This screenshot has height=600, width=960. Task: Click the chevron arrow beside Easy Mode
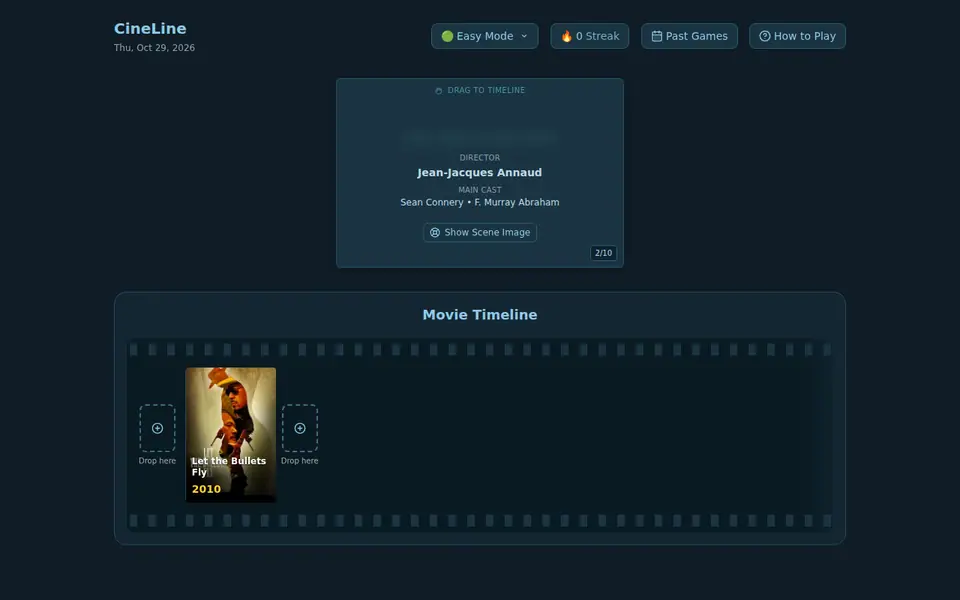point(524,36)
